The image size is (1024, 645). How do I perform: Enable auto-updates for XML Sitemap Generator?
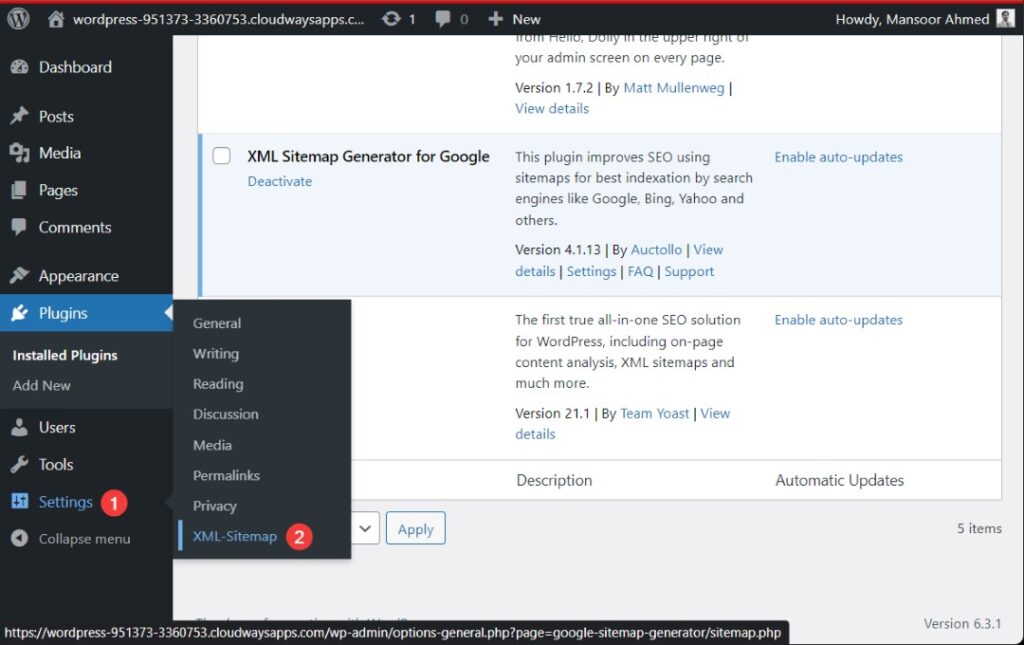pos(839,157)
